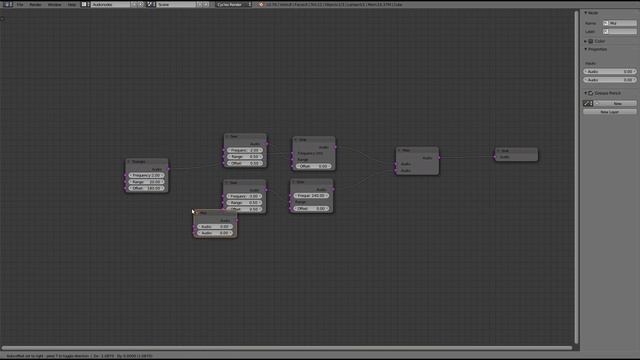The height and width of the screenshot is (360, 640).
Task: Click connected Mix node first Audio input socket
Action: pyautogui.click(x=396, y=164)
